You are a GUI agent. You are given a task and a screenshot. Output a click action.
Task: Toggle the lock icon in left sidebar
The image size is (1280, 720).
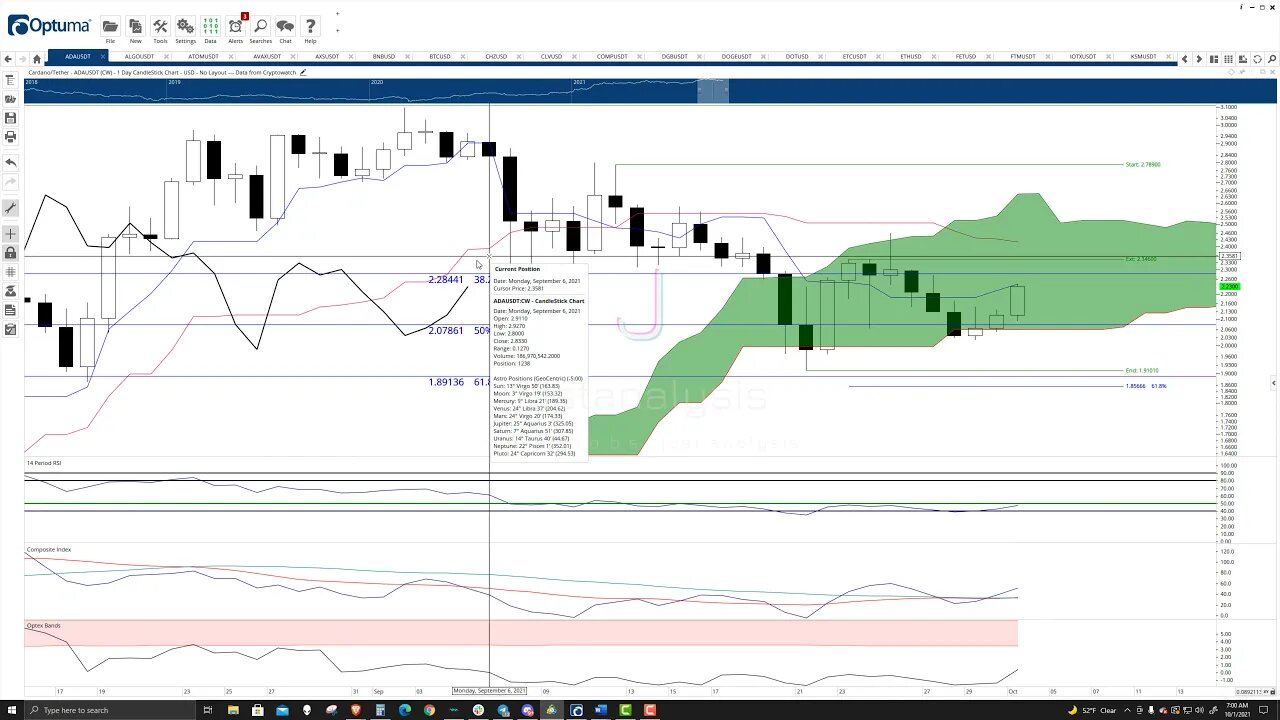tap(10, 253)
